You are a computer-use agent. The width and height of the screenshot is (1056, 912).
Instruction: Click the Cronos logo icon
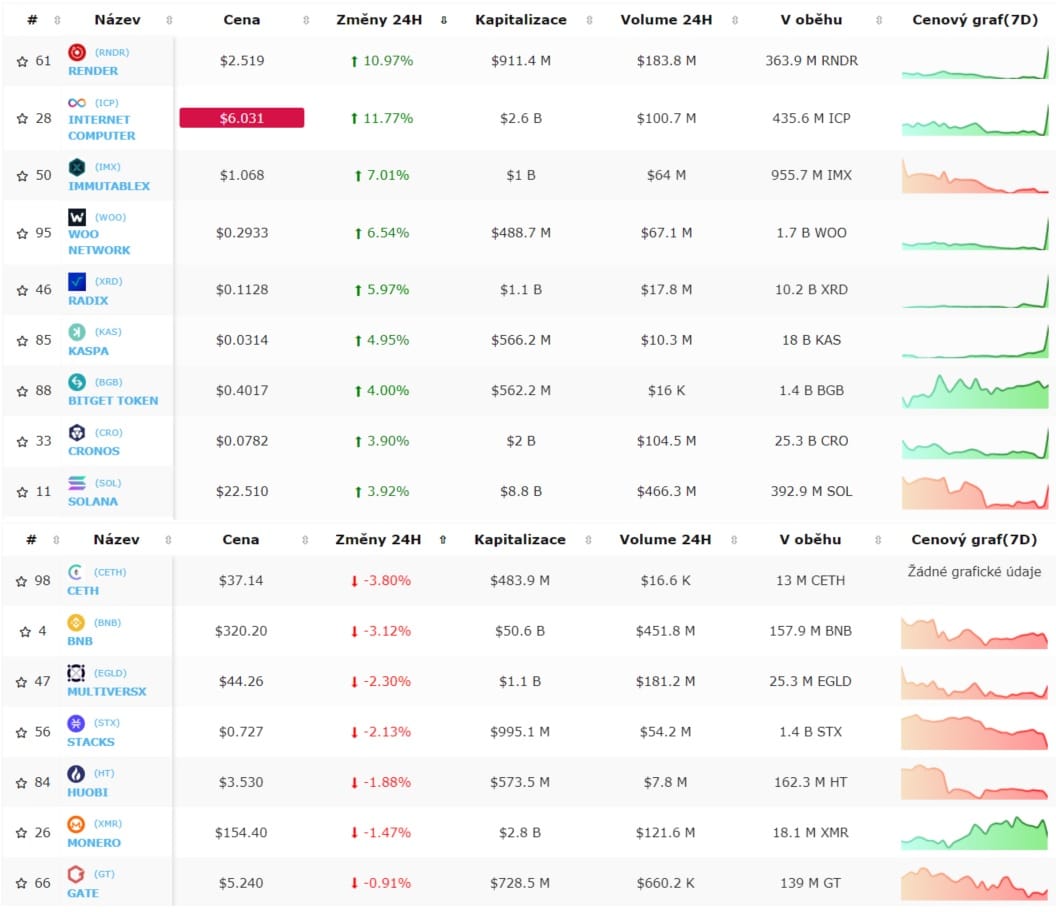tap(77, 432)
